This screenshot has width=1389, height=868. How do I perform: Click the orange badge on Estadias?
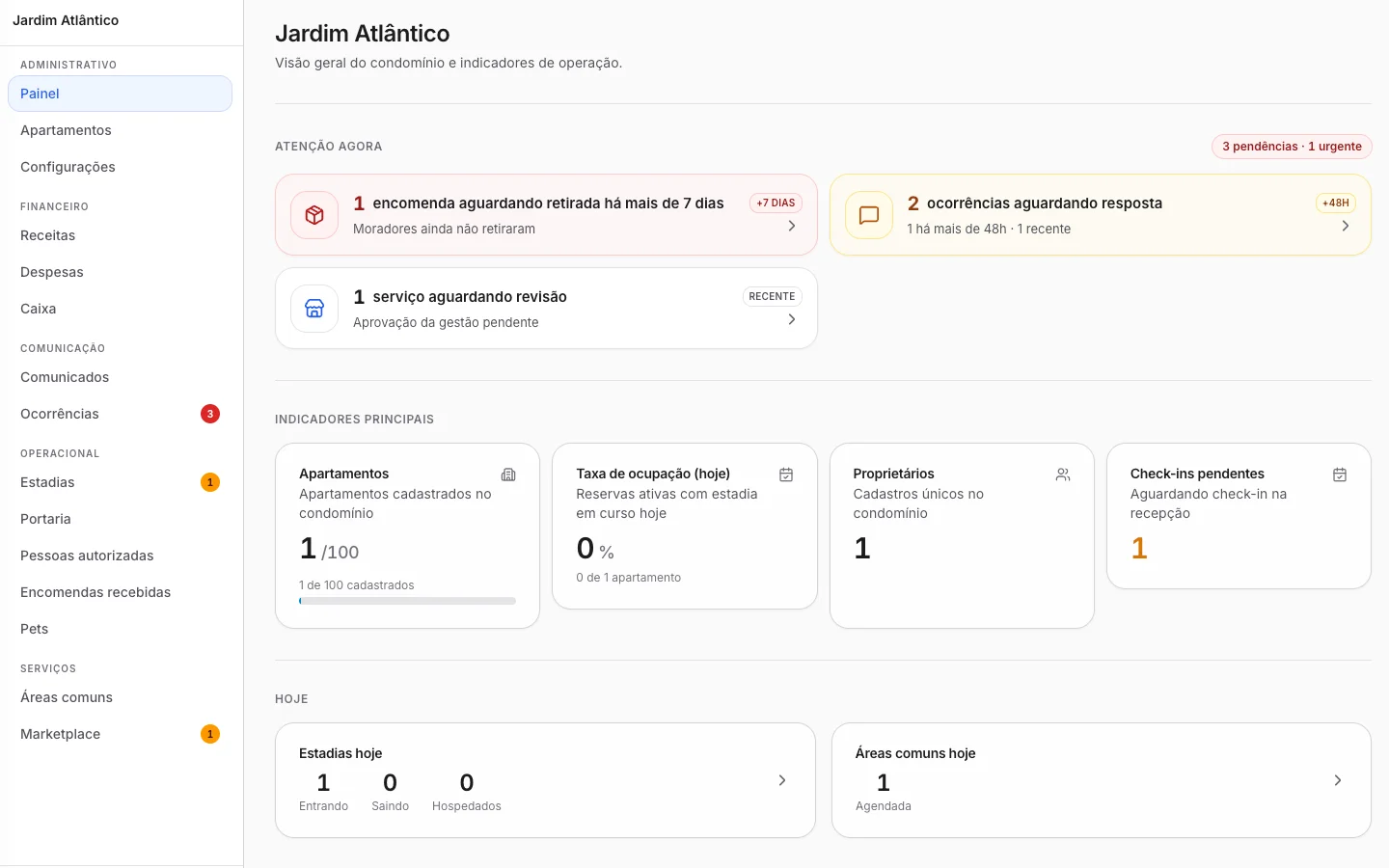tap(210, 482)
